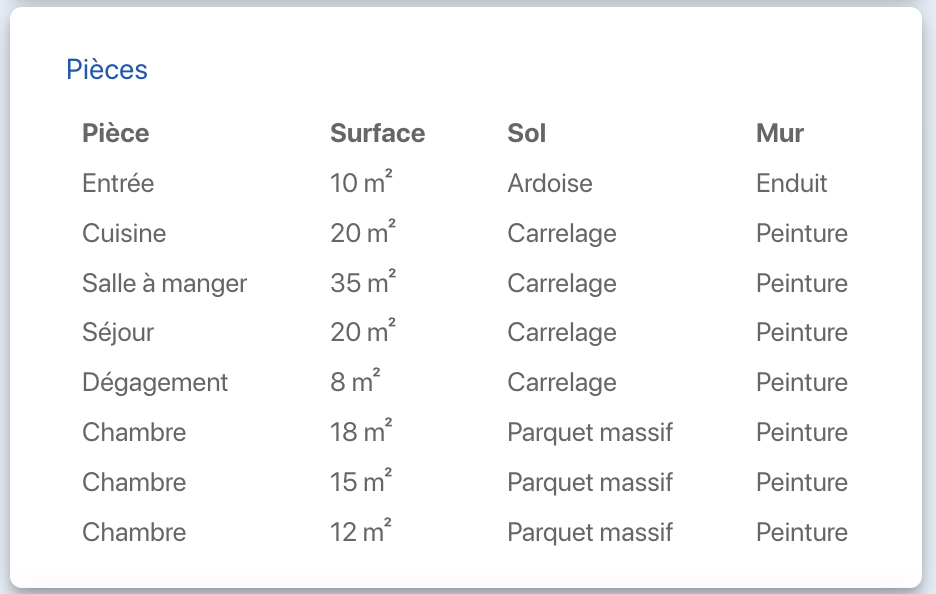Click the 12 m² bedroom surface
The image size is (936, 594).
[x=361, y=532]
